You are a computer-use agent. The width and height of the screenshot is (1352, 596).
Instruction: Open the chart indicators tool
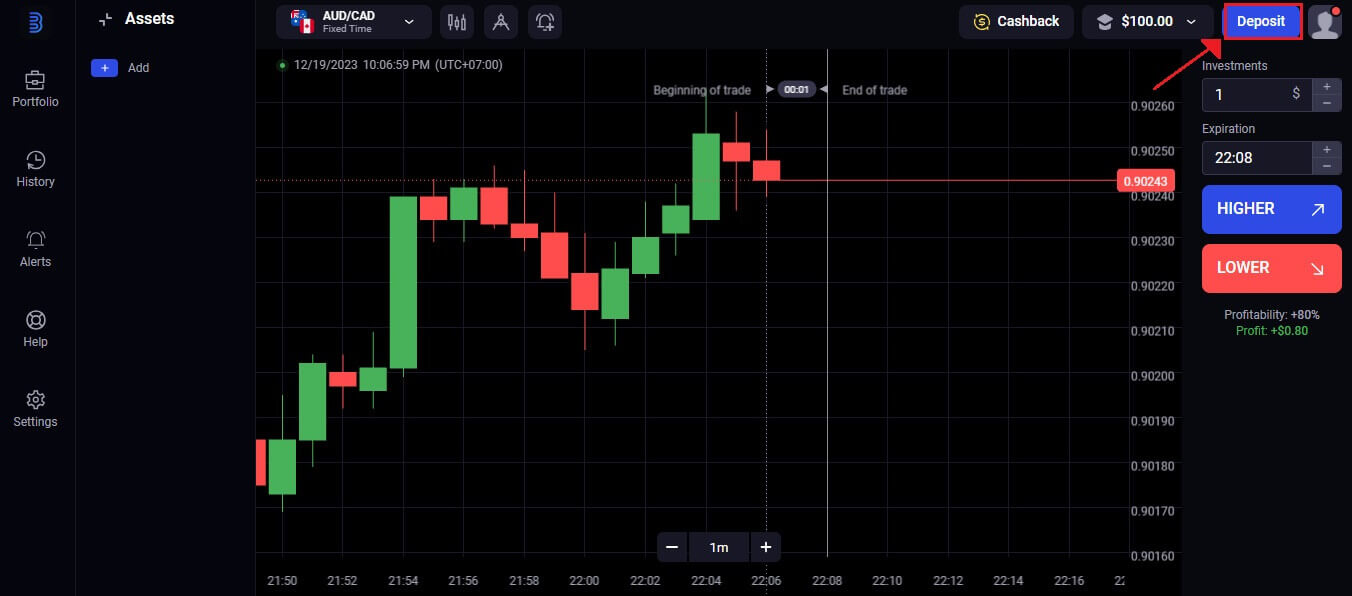(x=457, y=21)
